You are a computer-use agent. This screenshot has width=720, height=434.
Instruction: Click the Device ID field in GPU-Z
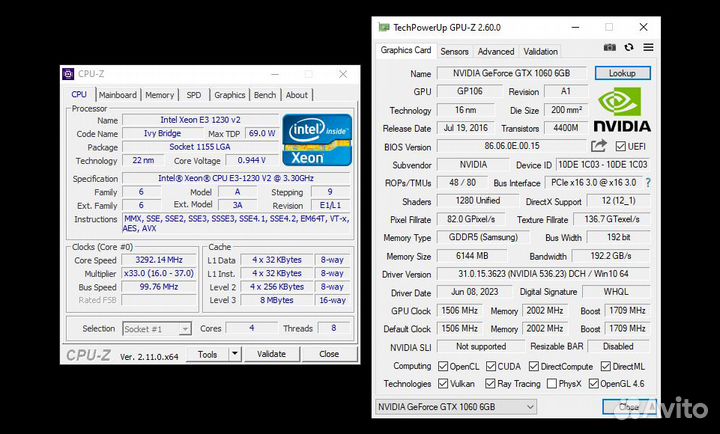(x=602, y=164)
